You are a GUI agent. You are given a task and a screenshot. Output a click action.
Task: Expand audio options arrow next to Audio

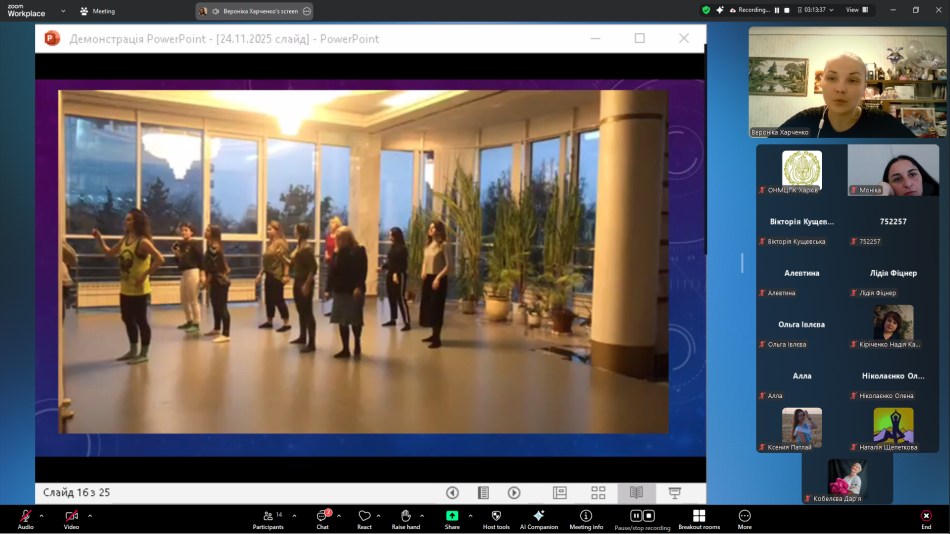[41, 516]
